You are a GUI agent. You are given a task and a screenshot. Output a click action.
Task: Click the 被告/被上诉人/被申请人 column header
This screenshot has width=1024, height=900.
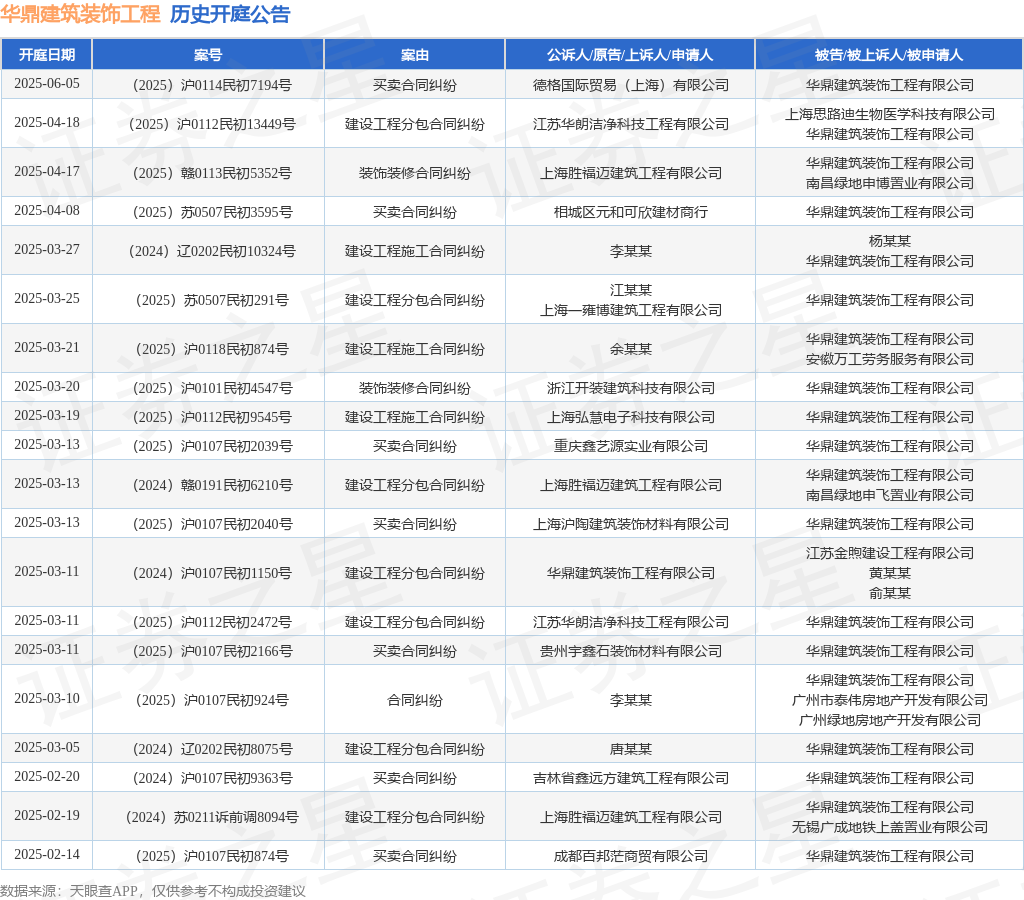889,55
